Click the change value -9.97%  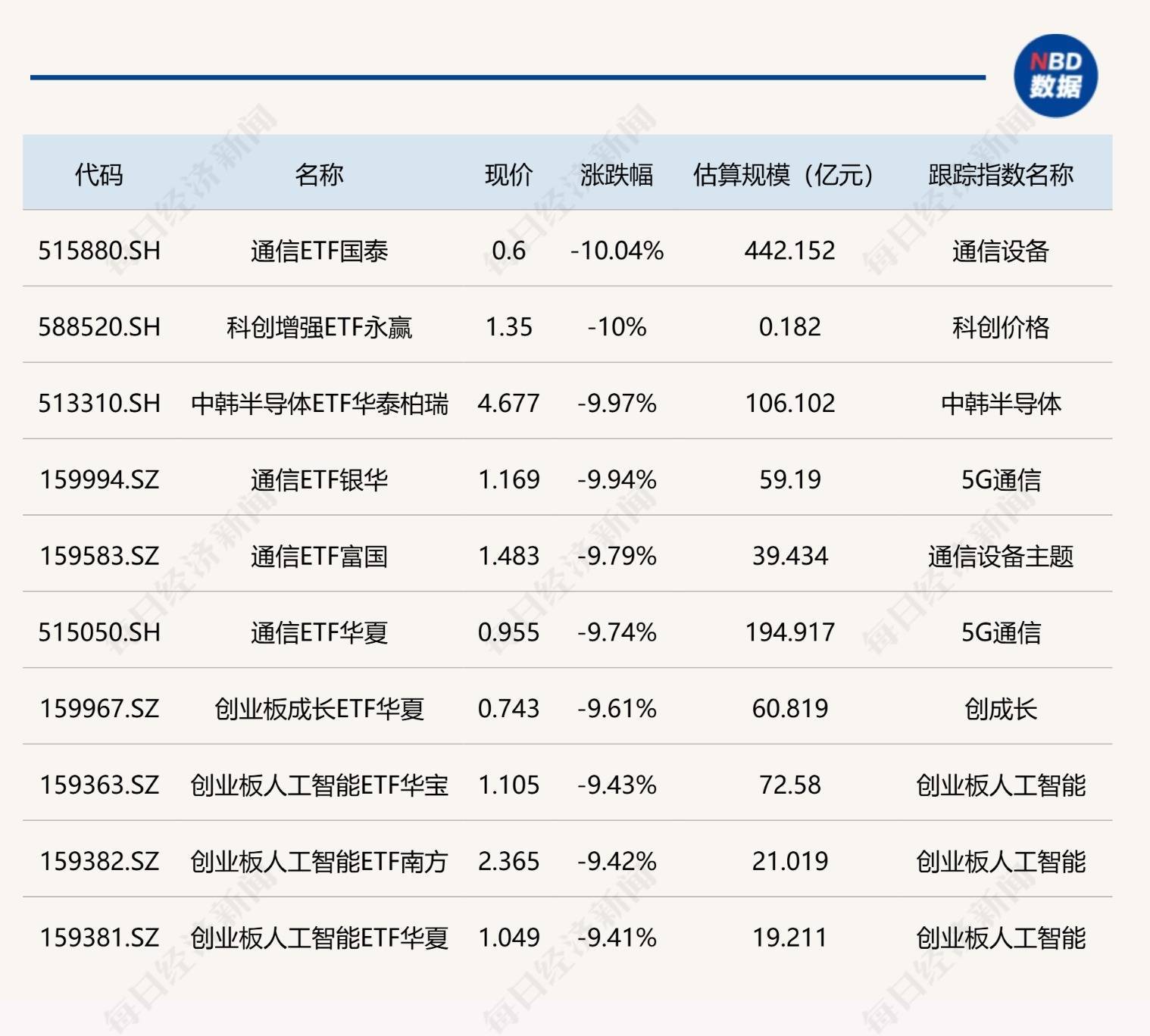pyautogui.click(x=617, y=404)
